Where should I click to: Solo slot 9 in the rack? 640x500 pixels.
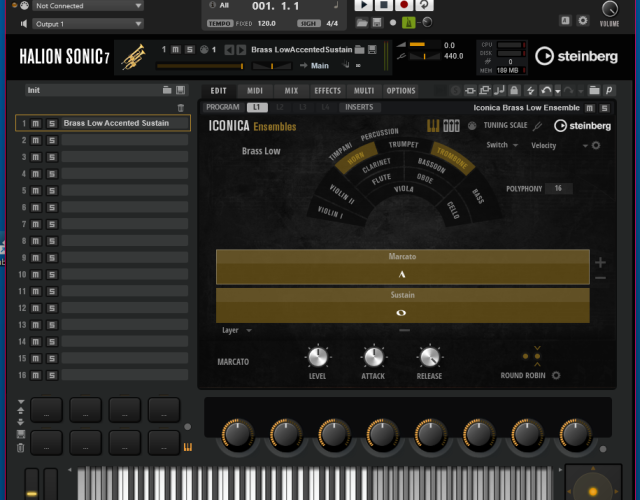pos(52,258)
